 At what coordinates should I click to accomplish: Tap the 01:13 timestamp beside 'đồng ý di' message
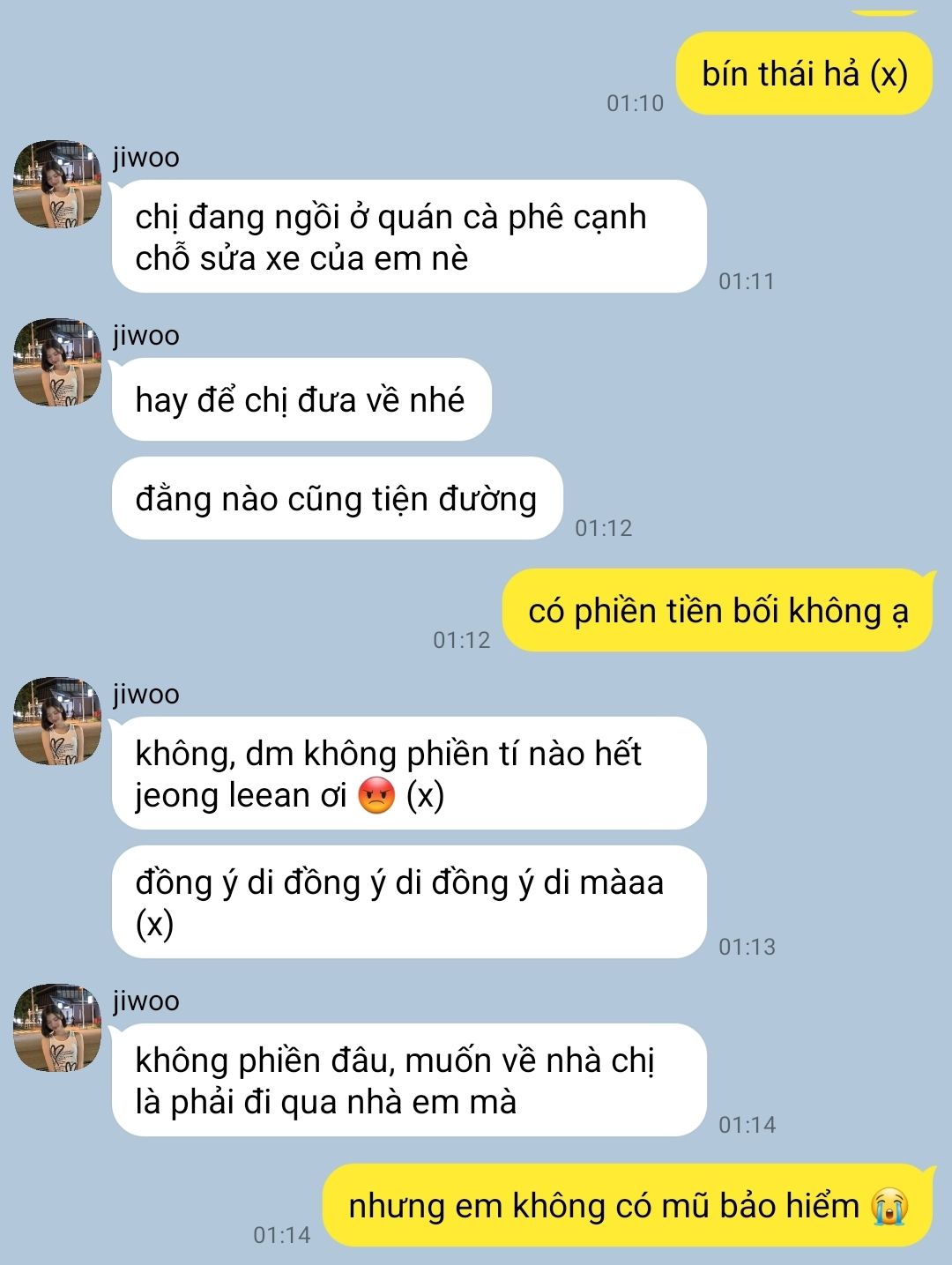pos(747,947)
